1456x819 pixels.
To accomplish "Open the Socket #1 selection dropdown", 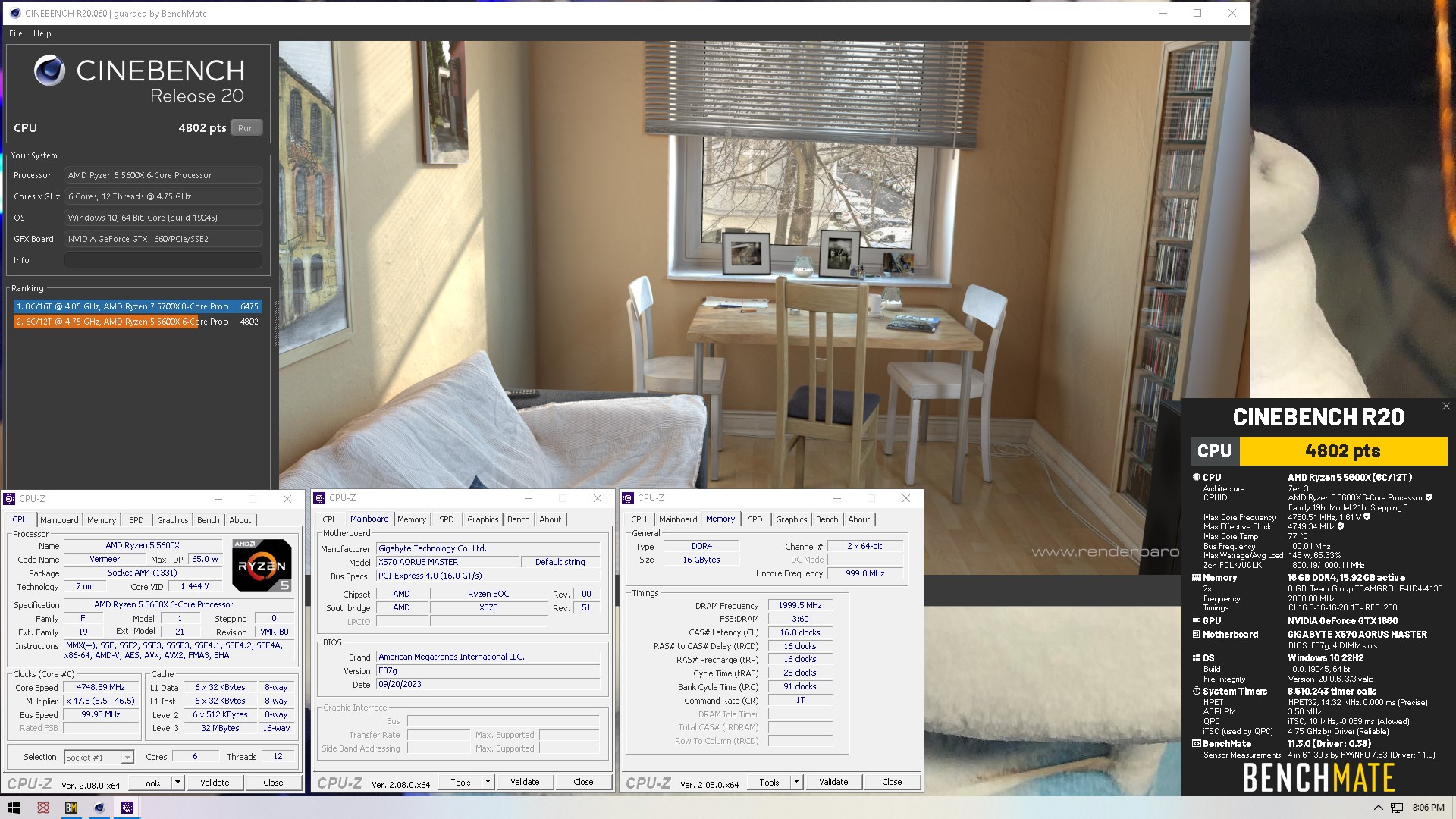I will (99, 757).
